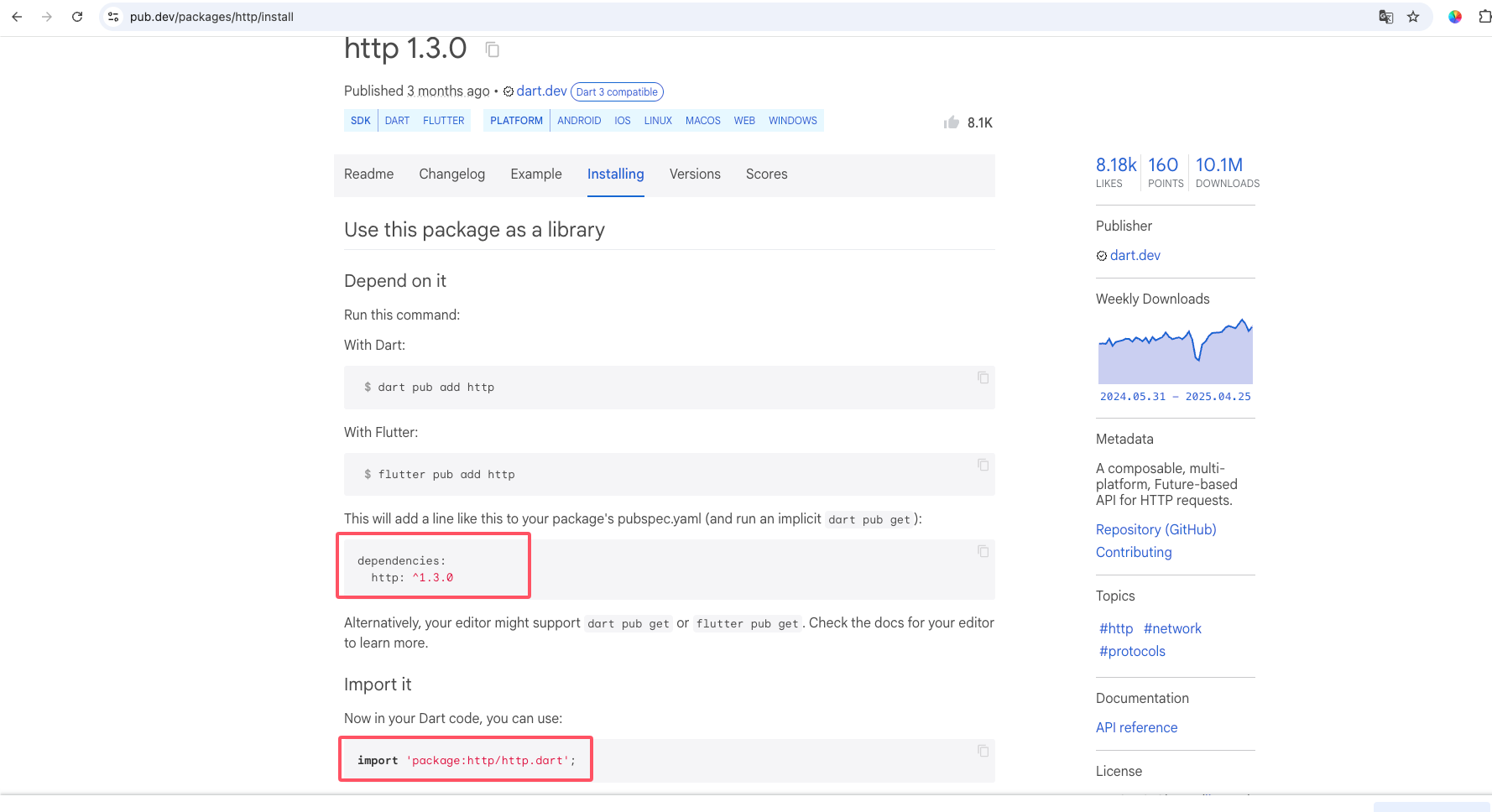Screen dimensions: 1492x812
Task: Open the #protocols topic
Action: pos(1132,651)
